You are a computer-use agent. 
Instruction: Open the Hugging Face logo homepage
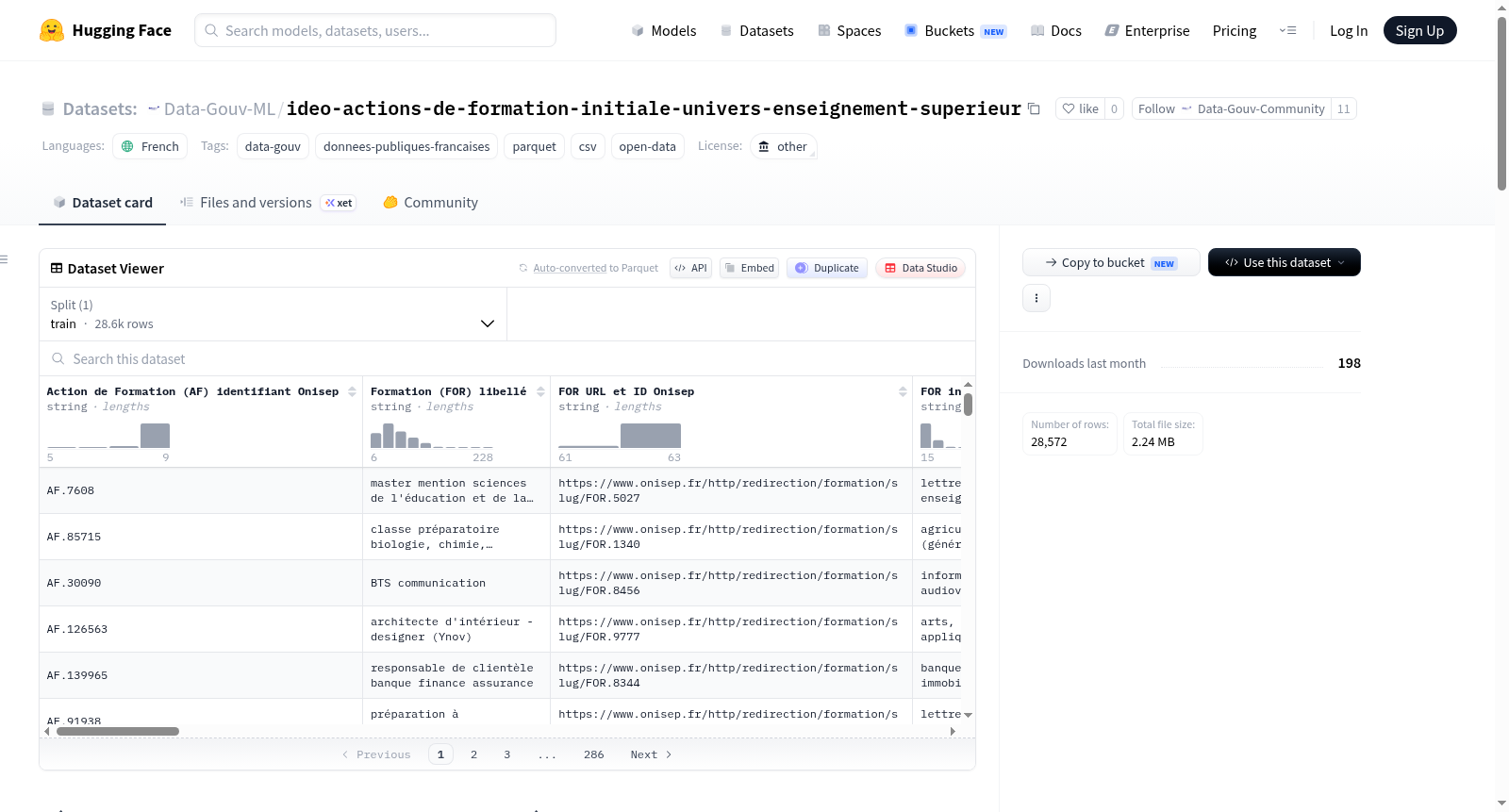pyautogui.click(x=106, y=30)
